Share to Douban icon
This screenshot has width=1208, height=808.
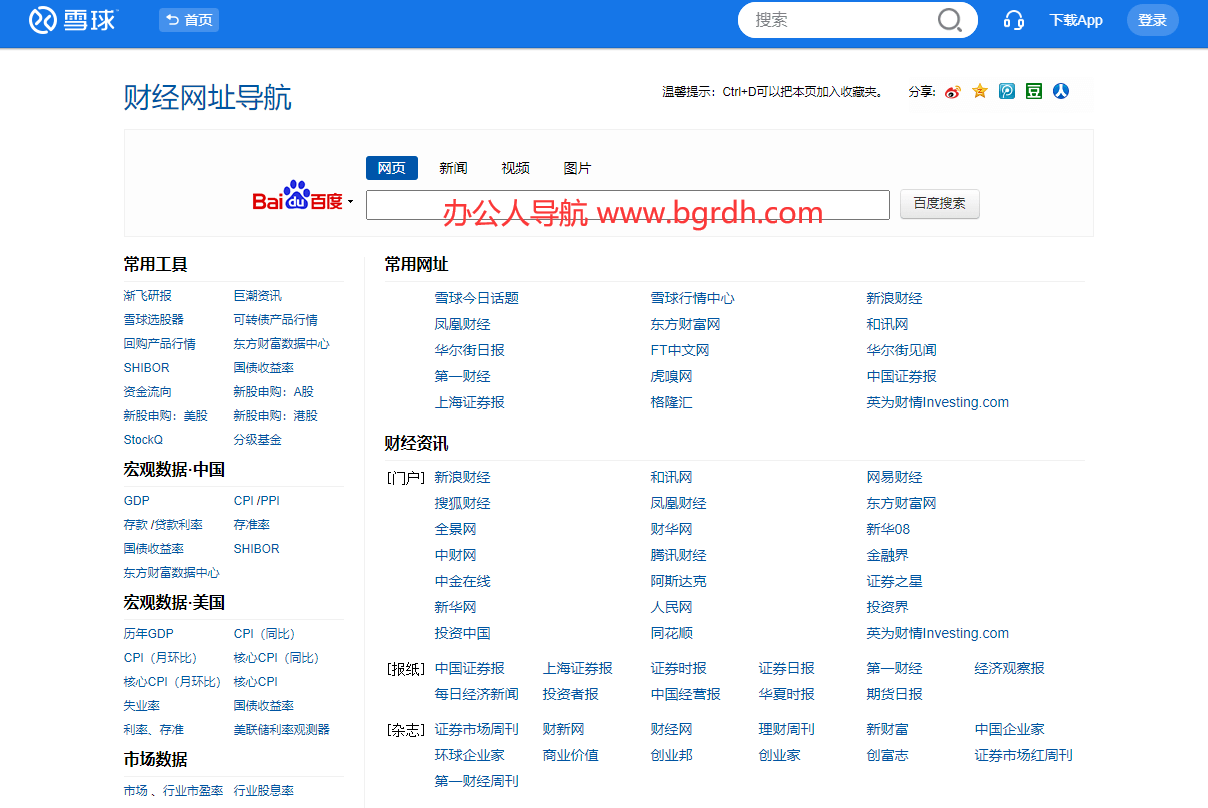(x=1034, y=91)
